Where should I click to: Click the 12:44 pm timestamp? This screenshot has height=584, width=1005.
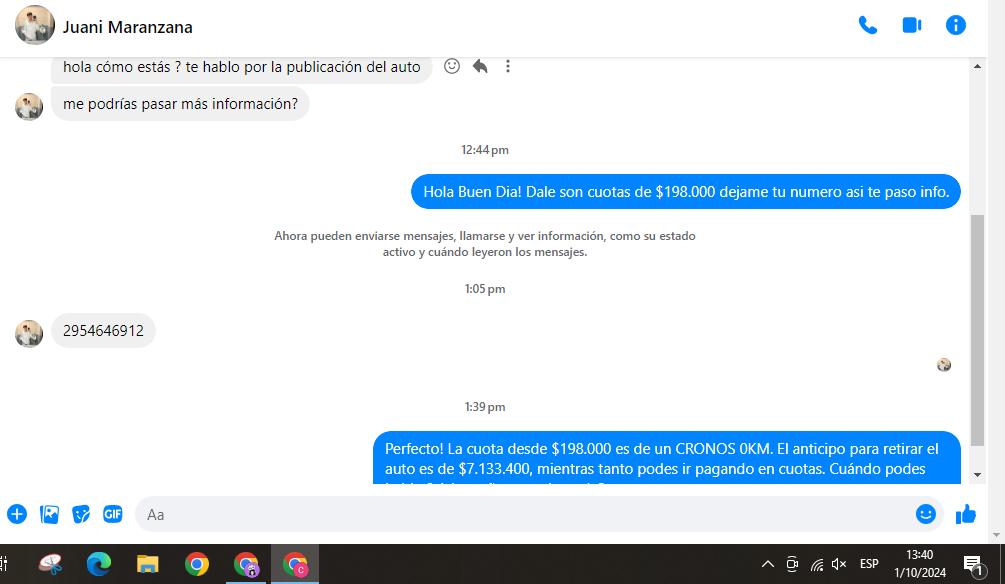pyautogui.click(x=485, y=150)
